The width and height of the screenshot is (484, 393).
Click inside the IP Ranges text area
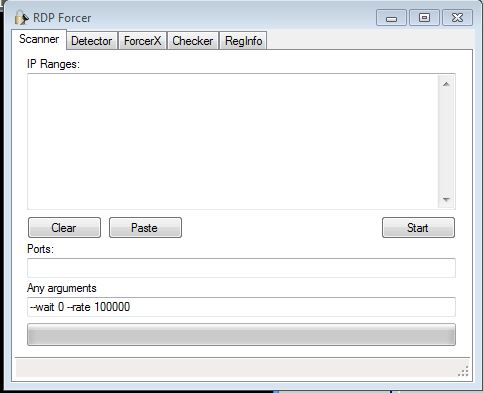[x=233, y=141]
